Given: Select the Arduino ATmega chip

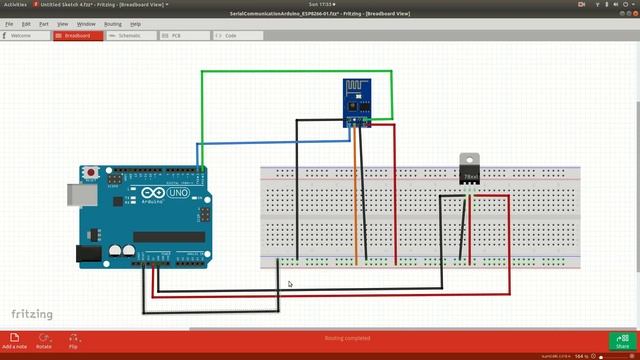Looking at the screenshot, I should (169, 237).
